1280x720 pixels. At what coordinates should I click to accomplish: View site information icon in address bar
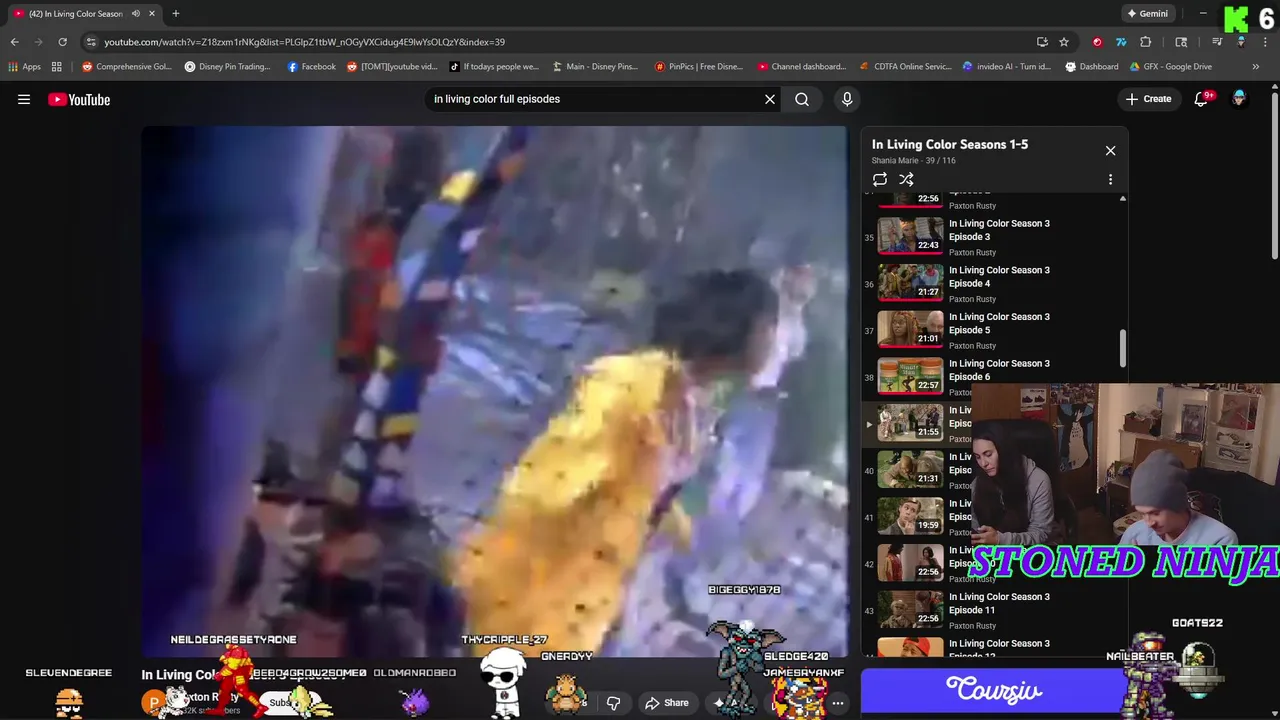coord(91,42)
